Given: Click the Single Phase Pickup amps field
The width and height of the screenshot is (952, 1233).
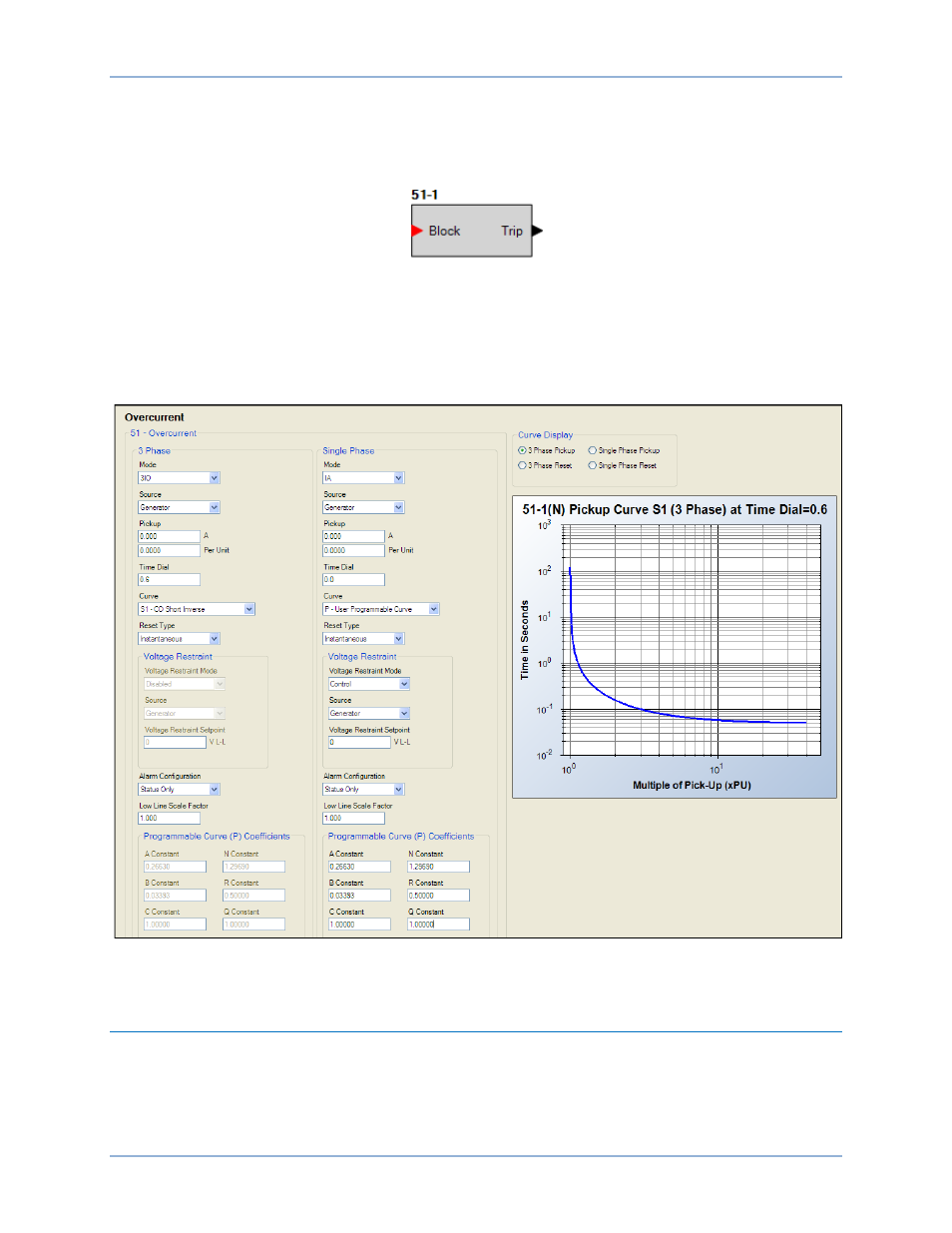Looking at the screenshot, I should 353,536.
